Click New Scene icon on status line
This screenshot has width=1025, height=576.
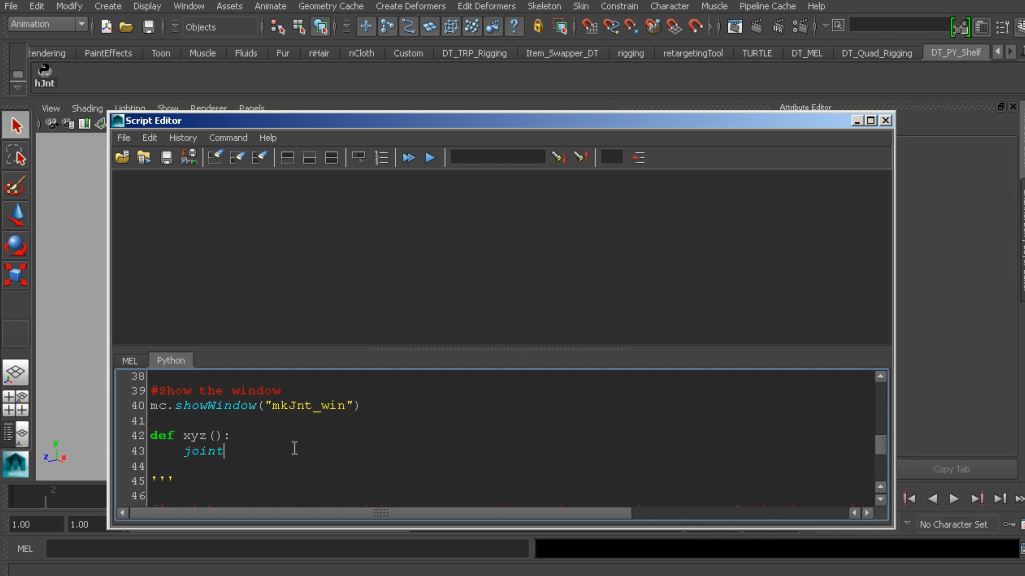(x=106, y=27)
